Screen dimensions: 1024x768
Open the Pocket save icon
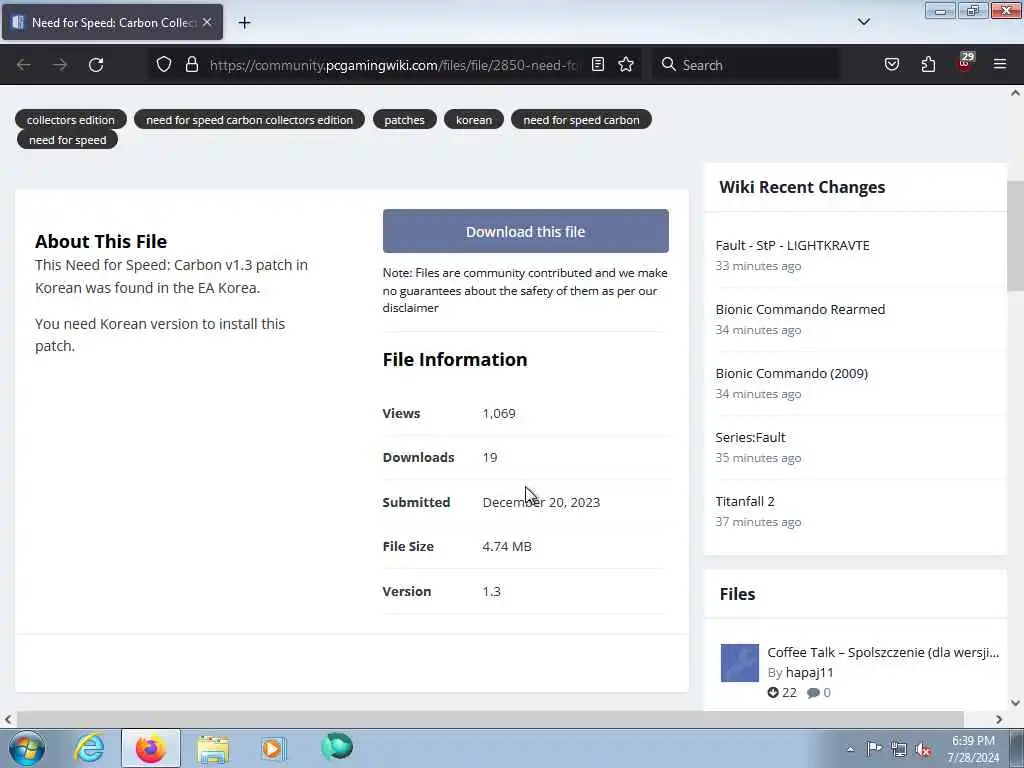click(891, 65)
